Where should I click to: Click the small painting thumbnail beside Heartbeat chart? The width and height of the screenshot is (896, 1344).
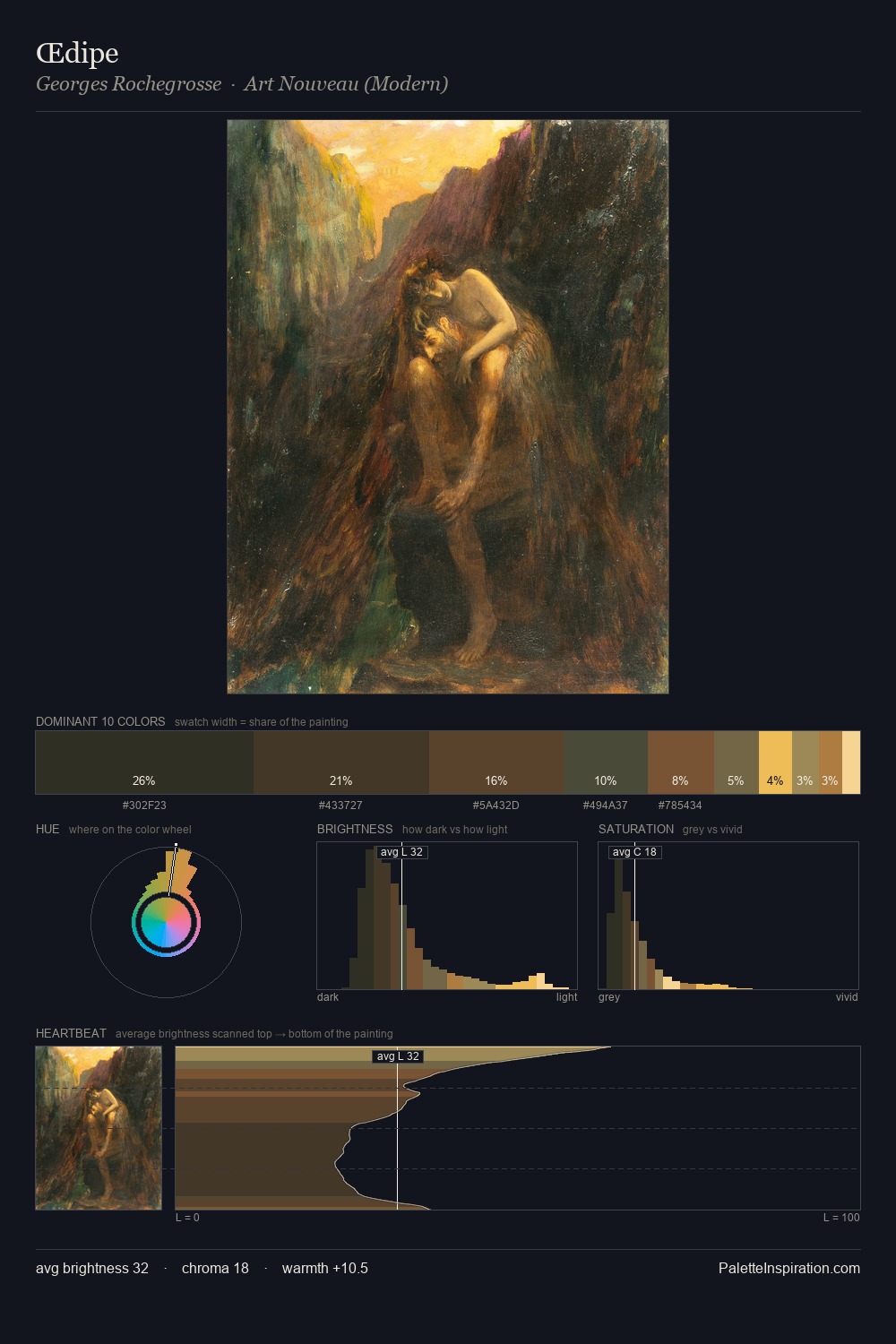[99, 1128]
